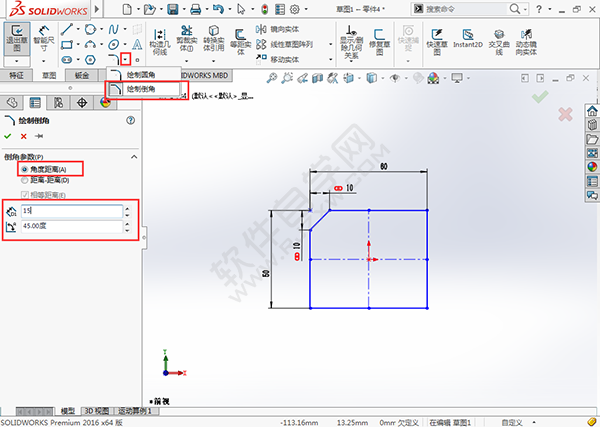Viewport: 600px width, 427px height.
Task: Click the Save icon in title bar
Action: click(173, 9)
